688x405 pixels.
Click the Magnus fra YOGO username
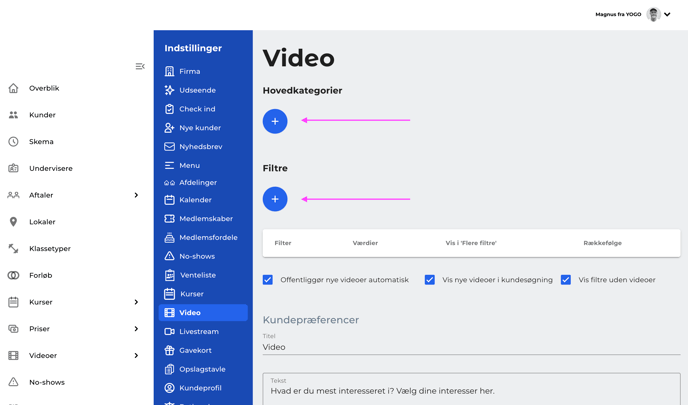tap(618, 14)
